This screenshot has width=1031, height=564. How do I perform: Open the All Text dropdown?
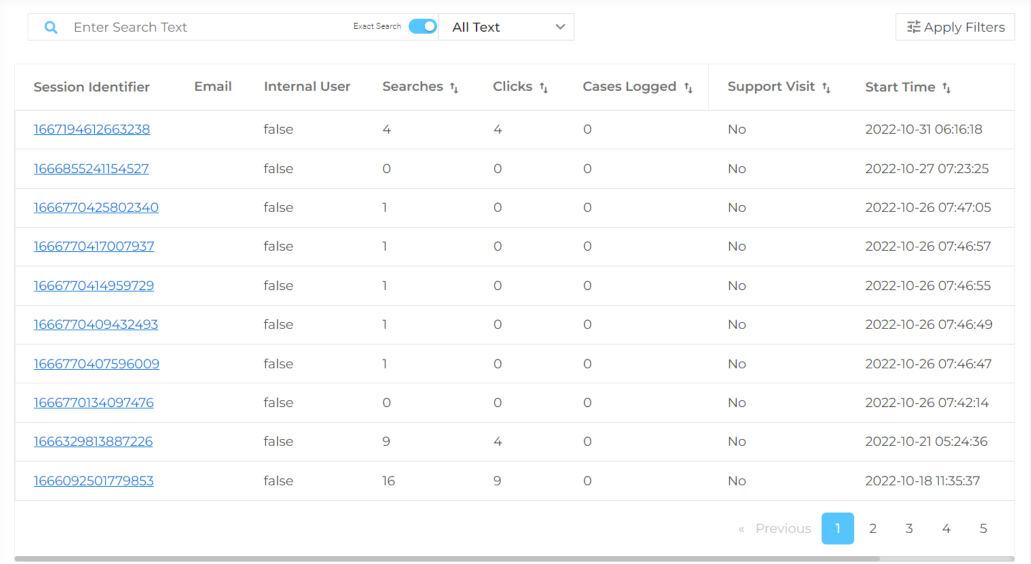tap(507, 27)
